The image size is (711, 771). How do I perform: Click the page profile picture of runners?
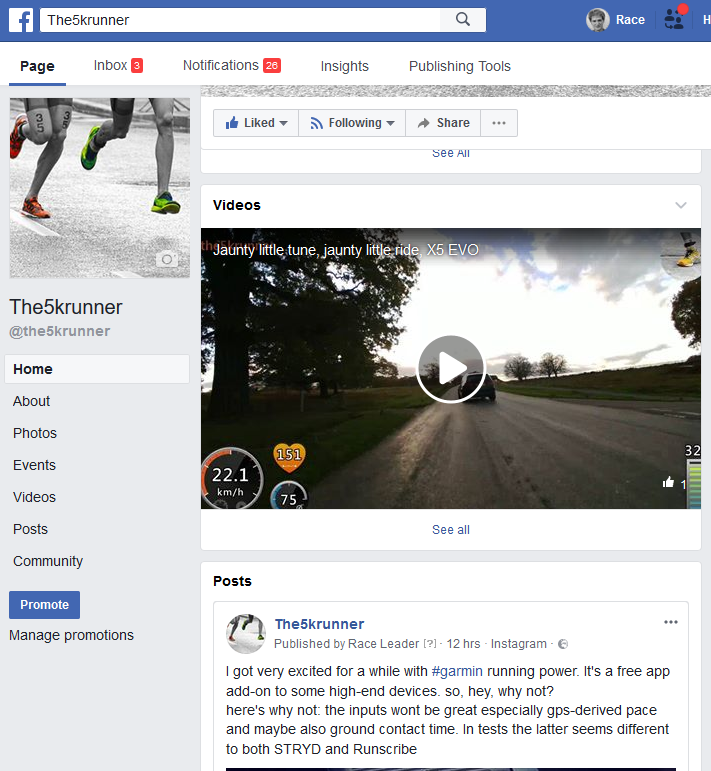pos(100,188)
